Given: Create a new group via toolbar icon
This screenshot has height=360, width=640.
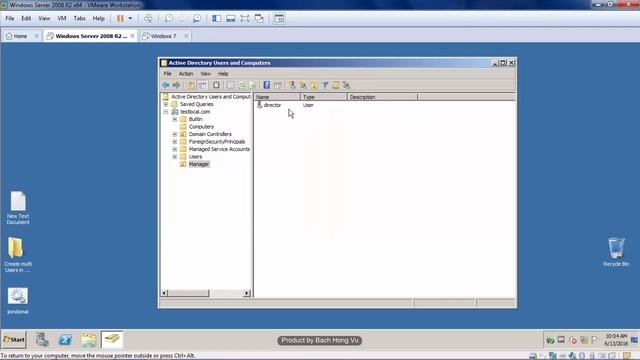Looking at the screenshot, I should (303, 85).
